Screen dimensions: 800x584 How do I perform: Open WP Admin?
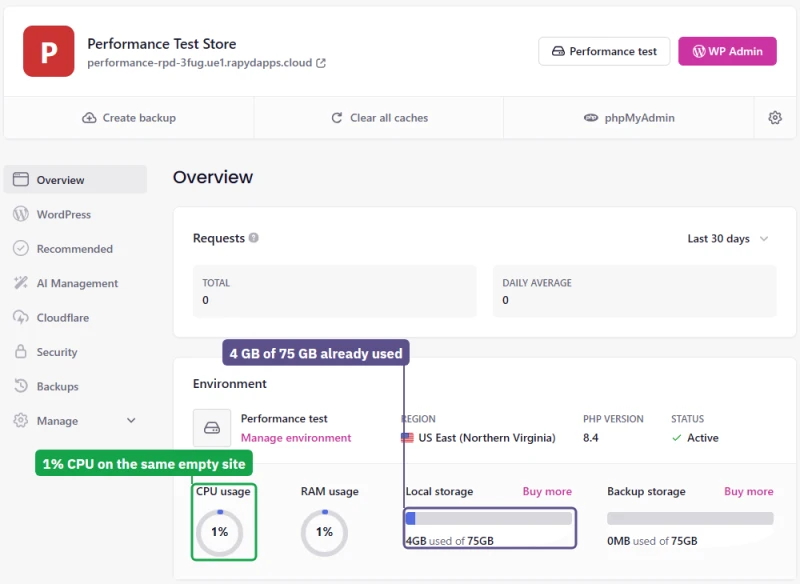point(728,51)
